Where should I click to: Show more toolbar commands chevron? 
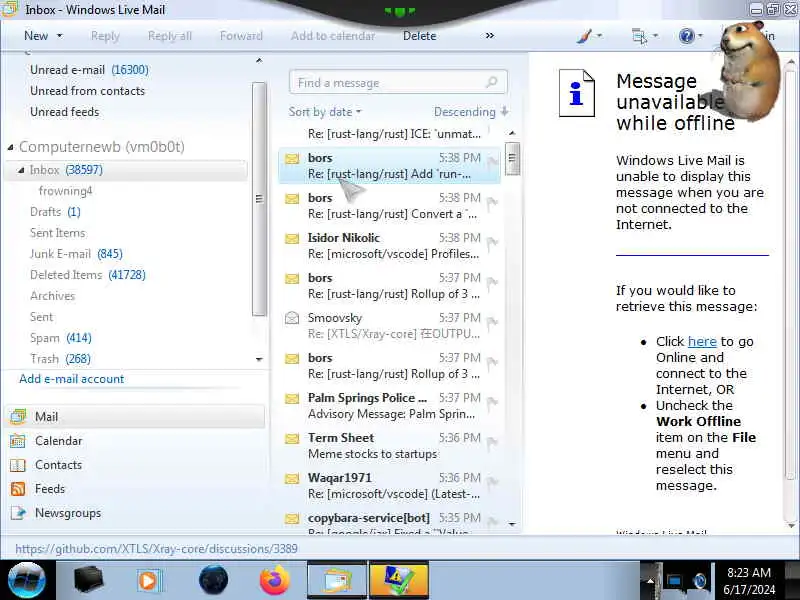[489, 36]
